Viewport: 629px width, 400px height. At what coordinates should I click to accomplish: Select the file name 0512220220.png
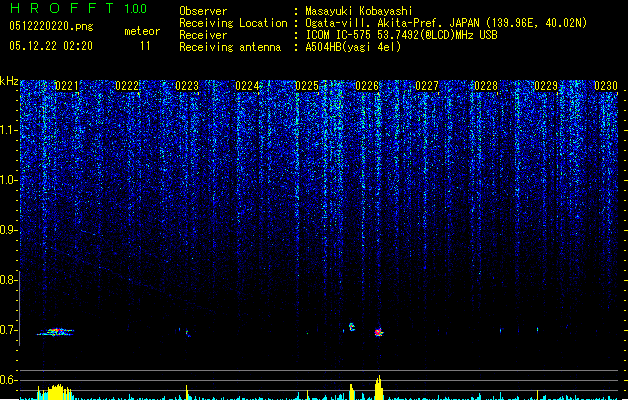51,26
